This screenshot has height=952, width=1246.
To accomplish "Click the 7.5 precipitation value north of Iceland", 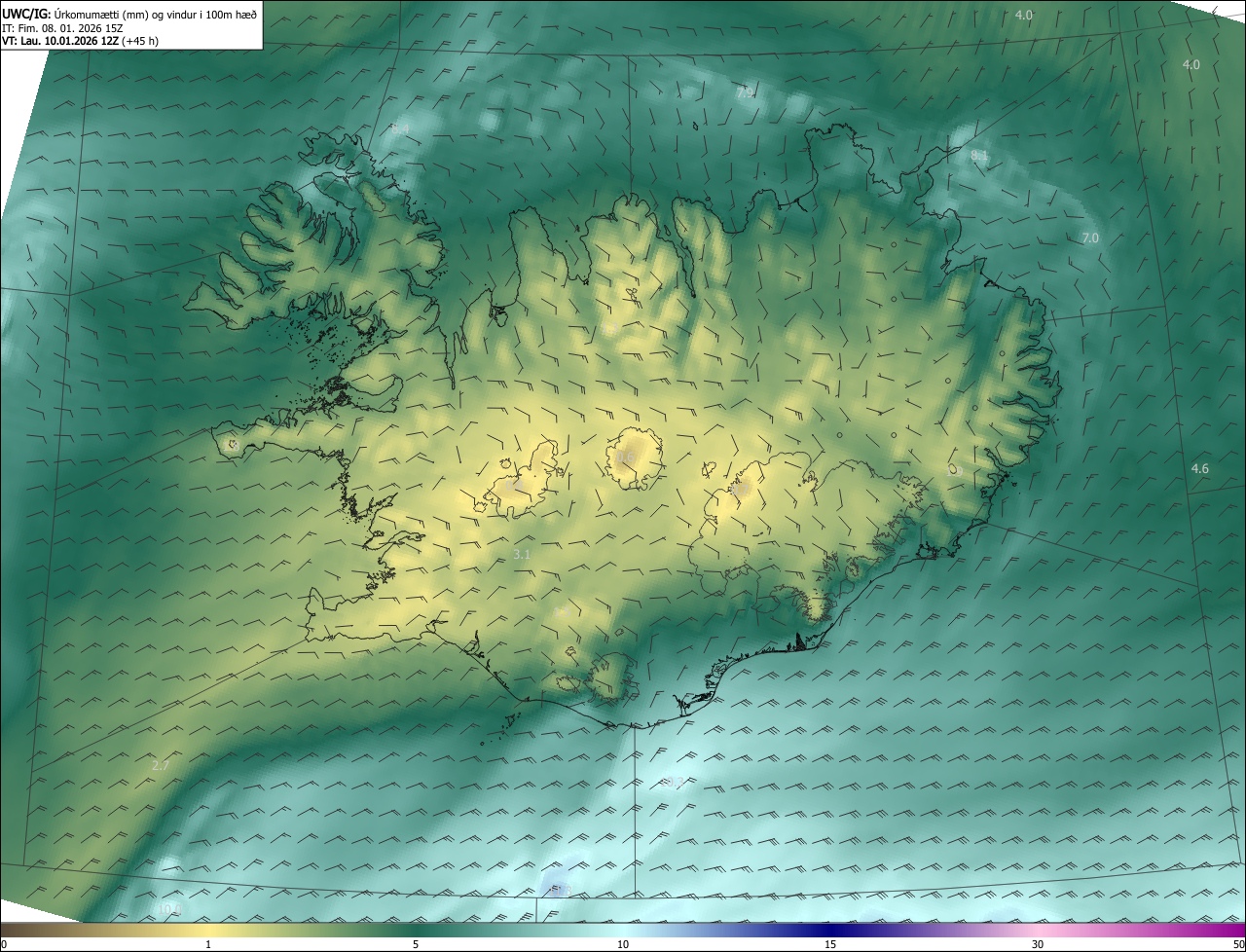I will pos(745,93).
